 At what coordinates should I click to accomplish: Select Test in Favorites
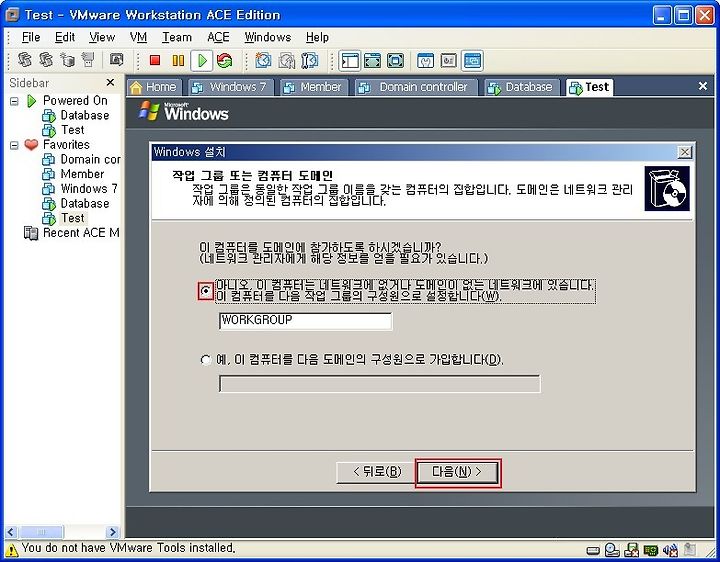click(x=73, y=218)
